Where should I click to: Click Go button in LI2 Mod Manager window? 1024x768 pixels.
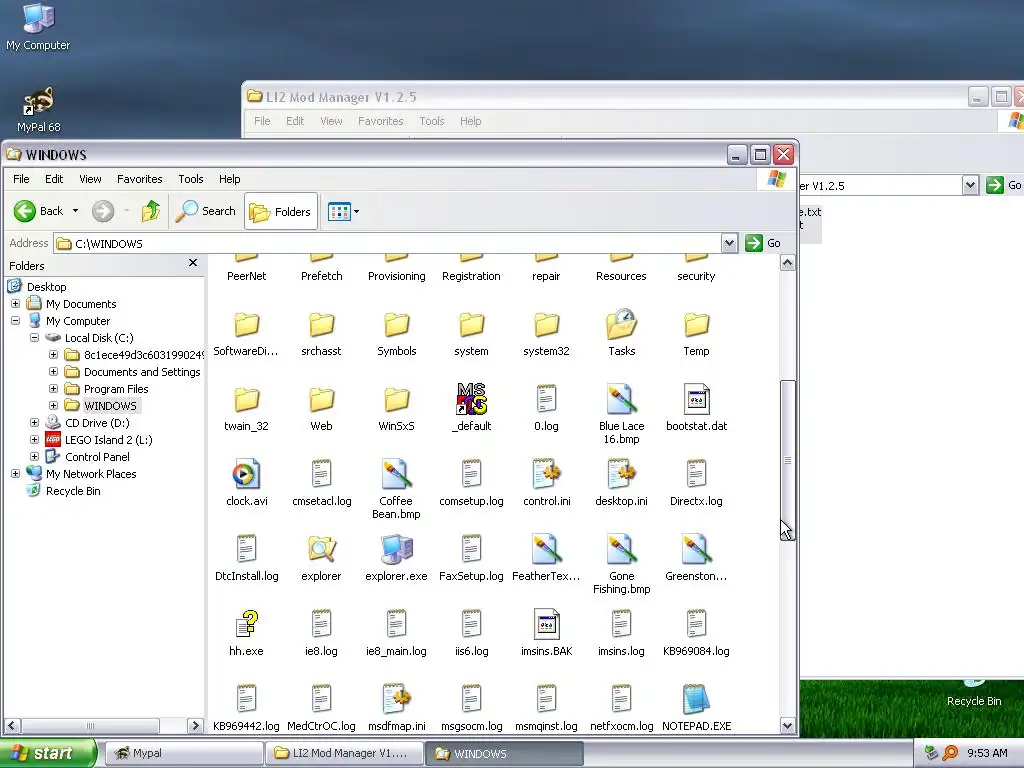pos(1004,185)
